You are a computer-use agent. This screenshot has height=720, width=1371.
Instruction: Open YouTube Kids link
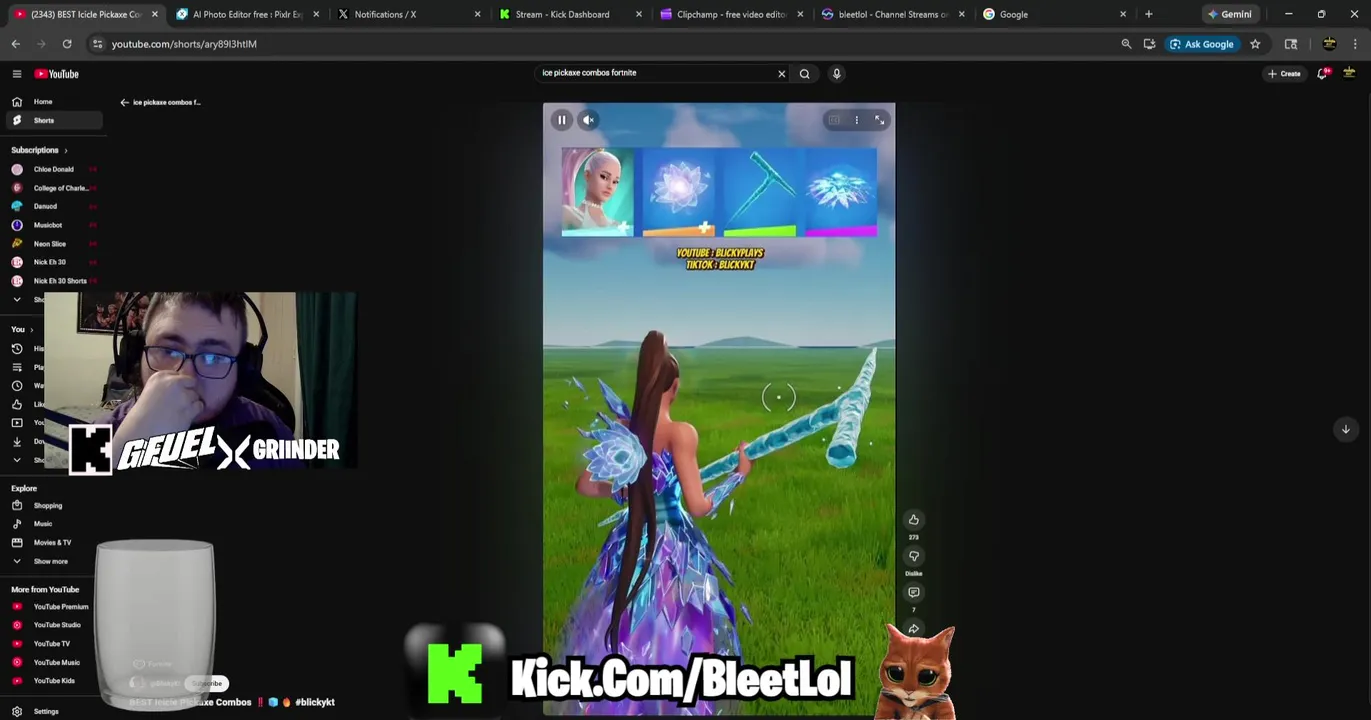[x=52, y=681]
